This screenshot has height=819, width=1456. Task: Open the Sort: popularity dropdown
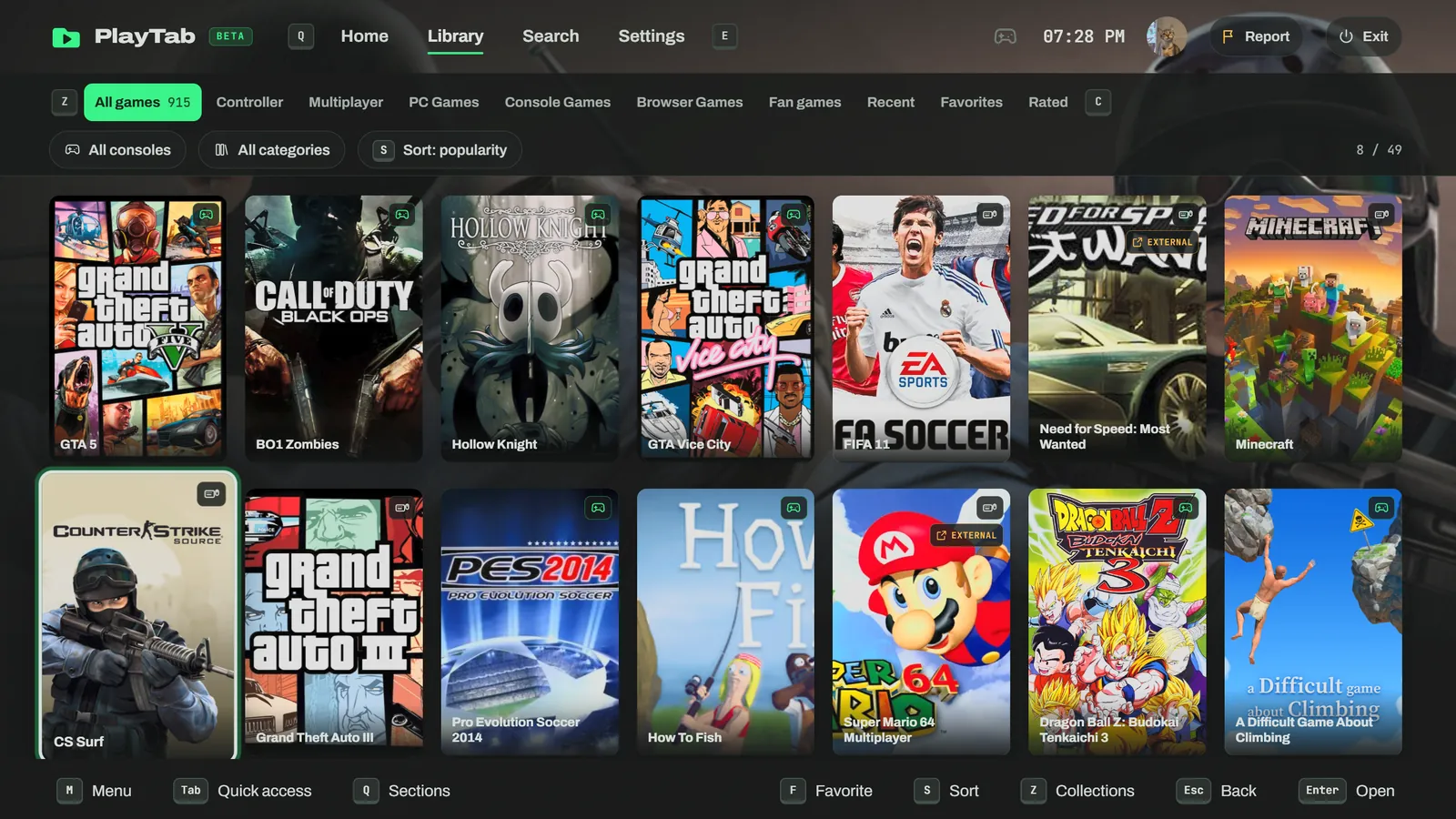coord(440,150)
